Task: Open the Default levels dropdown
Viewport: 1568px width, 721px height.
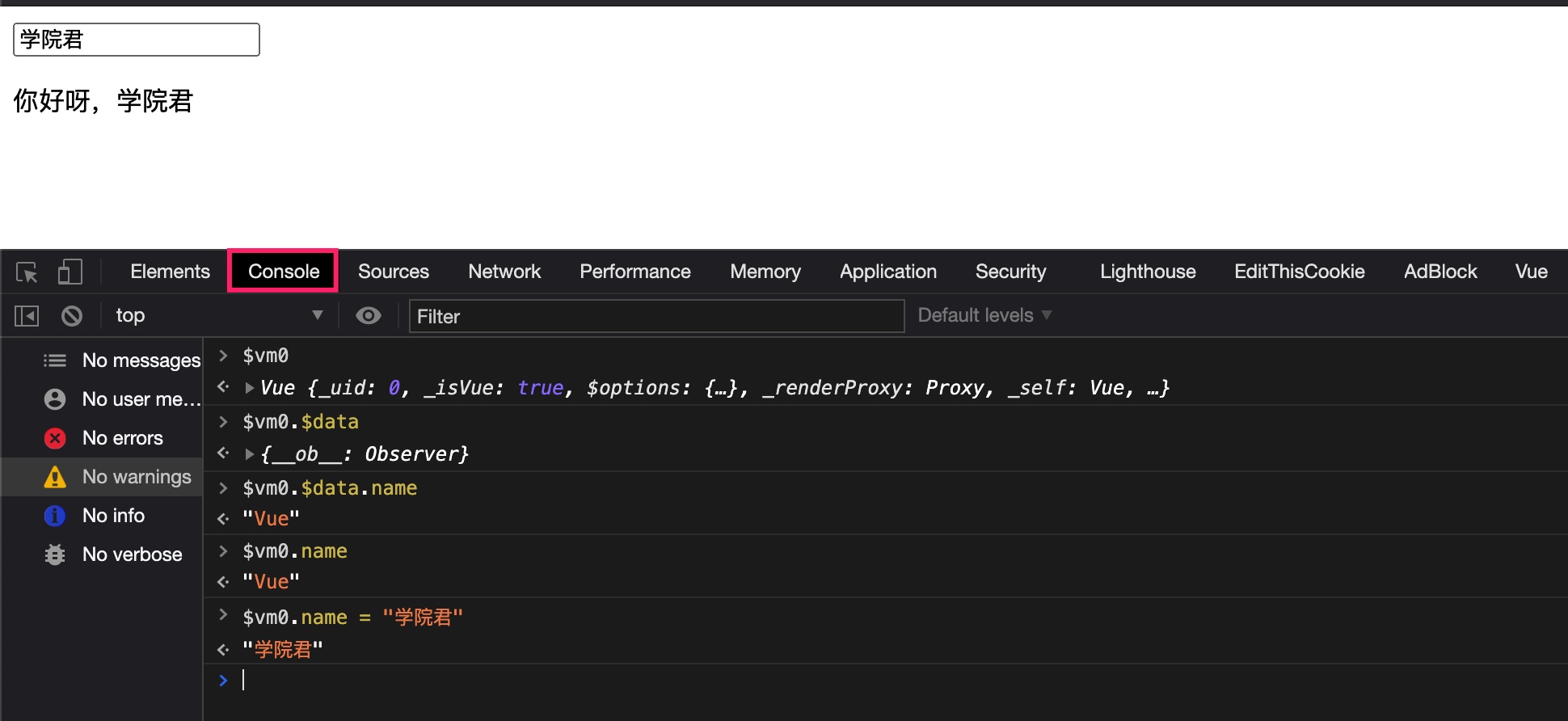Action: pyautogui.click(x=984, y=315)
